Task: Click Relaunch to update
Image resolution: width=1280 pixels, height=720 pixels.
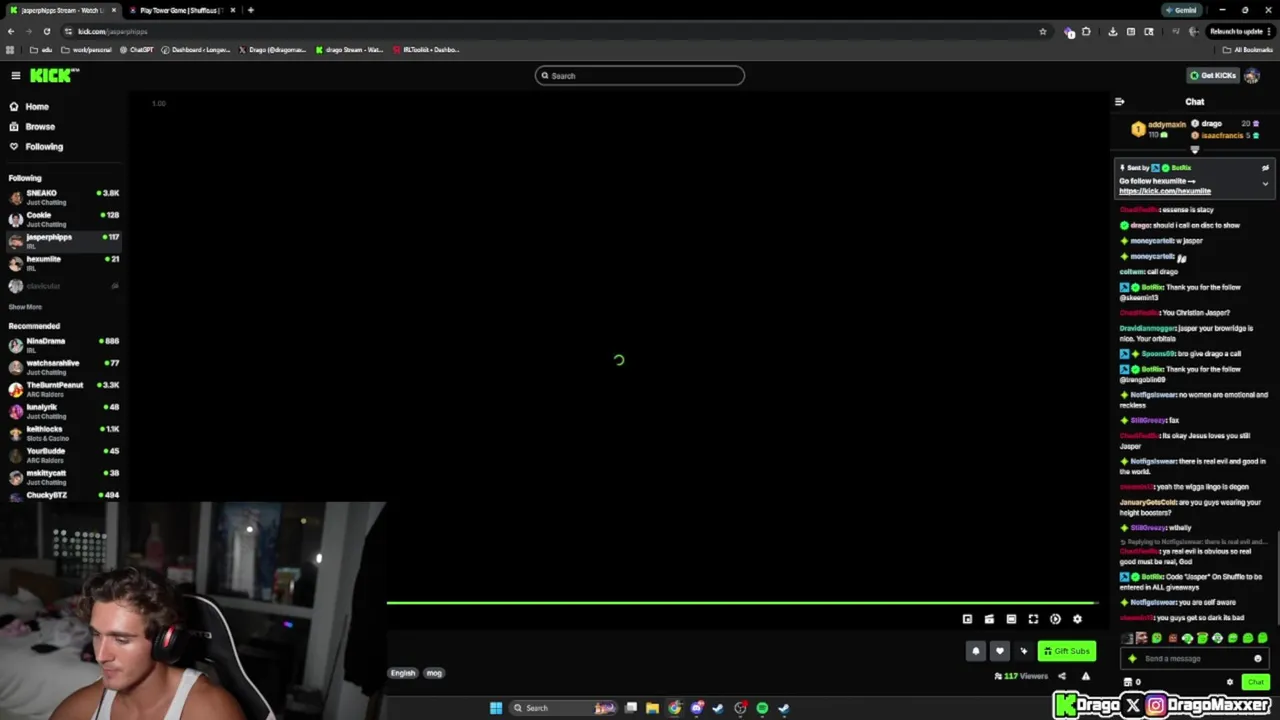Action: point(1240,31)
